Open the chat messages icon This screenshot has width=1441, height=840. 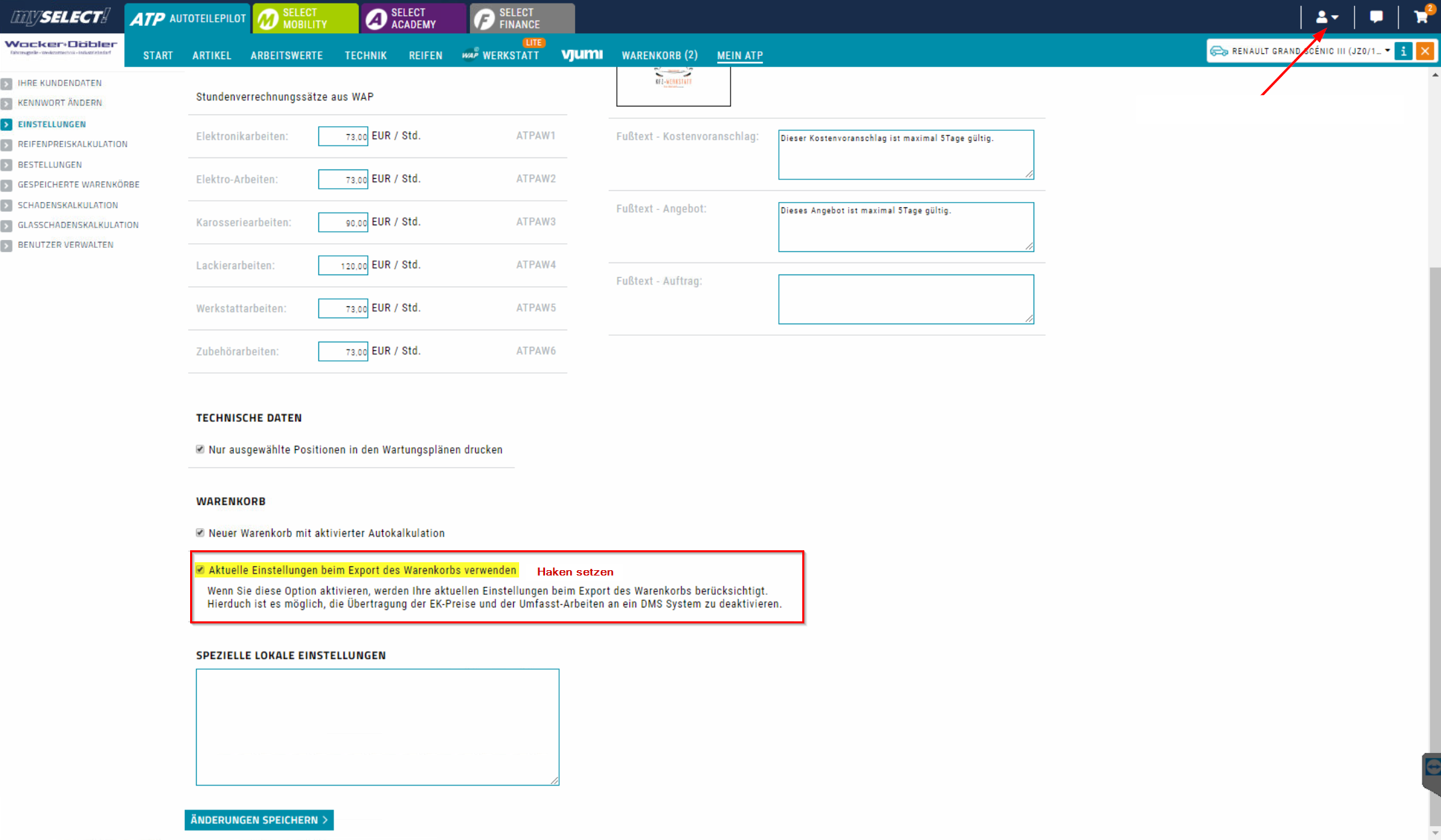pyautogui.click(x=1376, y=17)
